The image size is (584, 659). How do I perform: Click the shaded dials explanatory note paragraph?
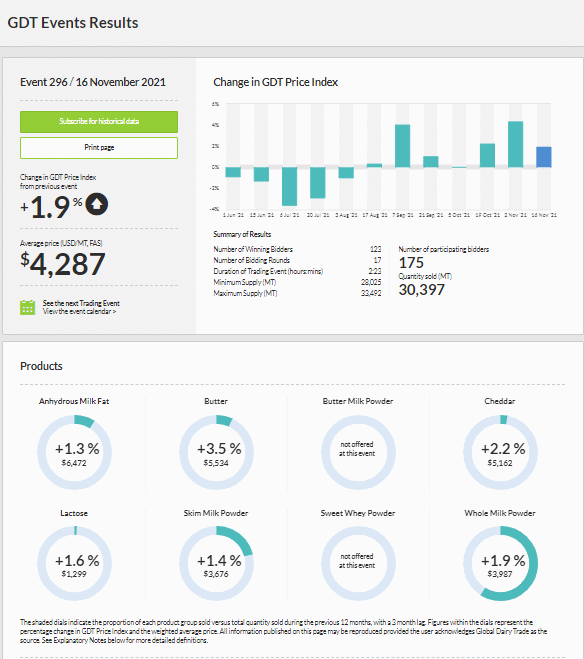[284, 631]
